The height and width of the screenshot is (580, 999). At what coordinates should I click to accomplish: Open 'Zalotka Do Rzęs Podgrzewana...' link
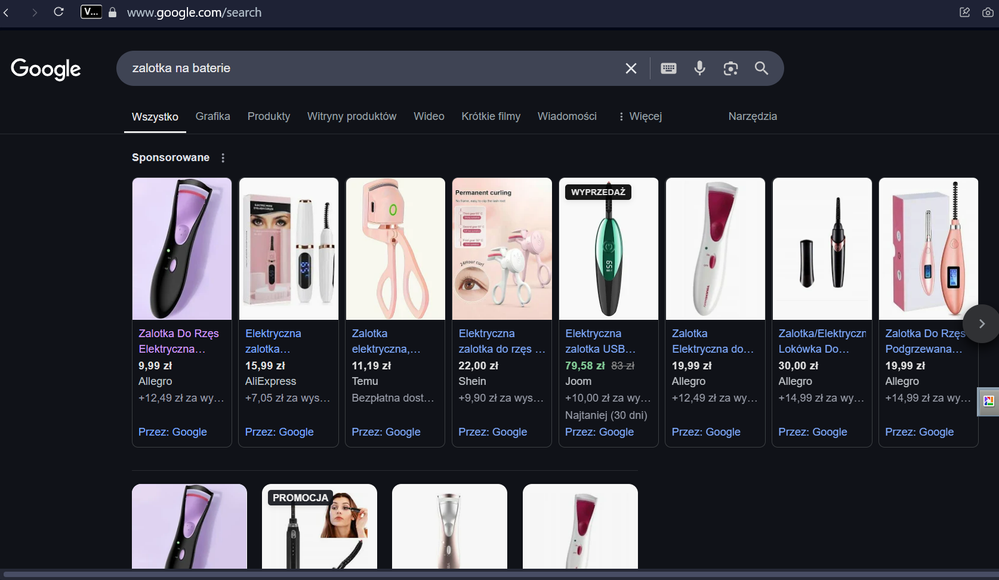tap(925, 341)
